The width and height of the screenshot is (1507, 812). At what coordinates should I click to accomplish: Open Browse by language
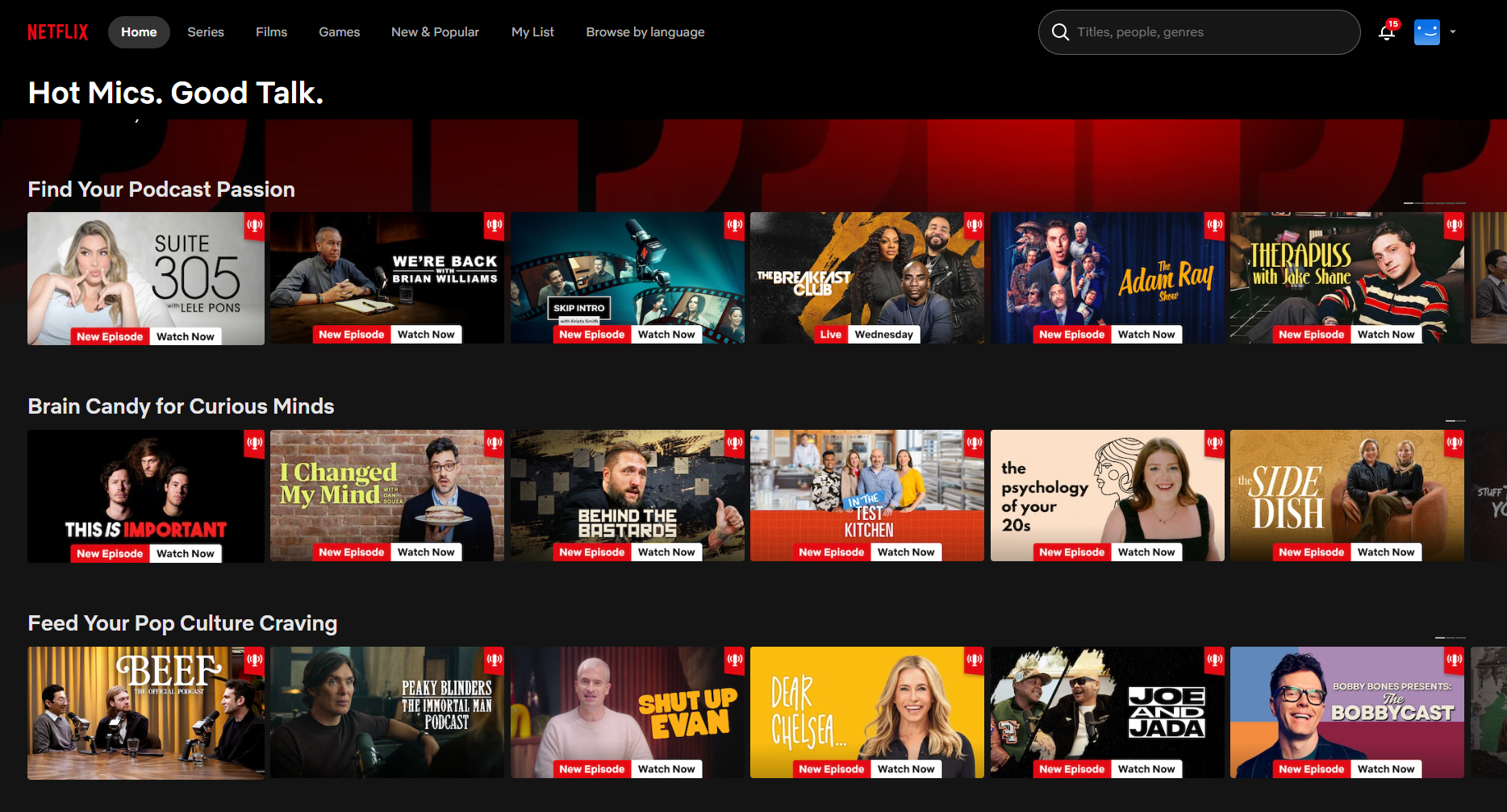pos(645,32)
